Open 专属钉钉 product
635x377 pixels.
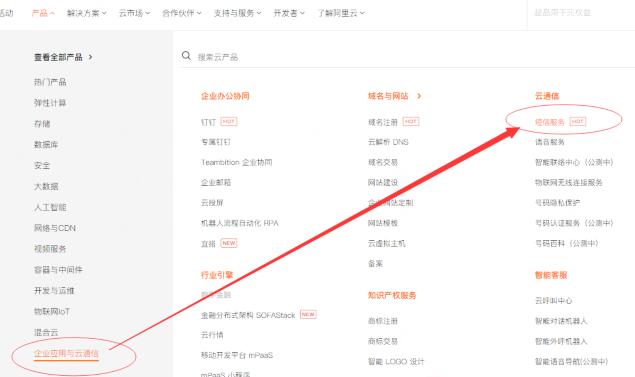pos(216,142)
